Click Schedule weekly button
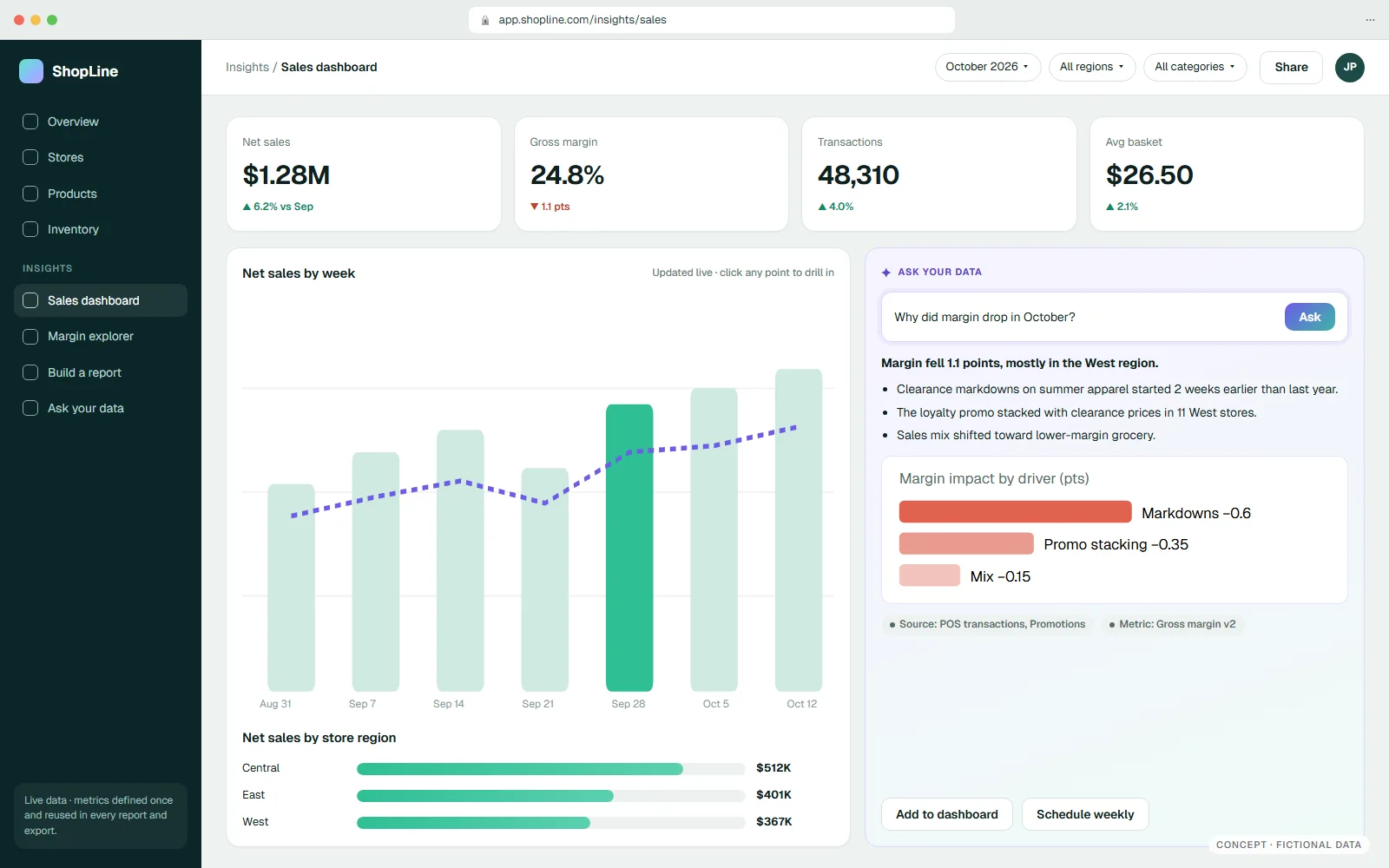1389x868 pixels. [1085, 814]
